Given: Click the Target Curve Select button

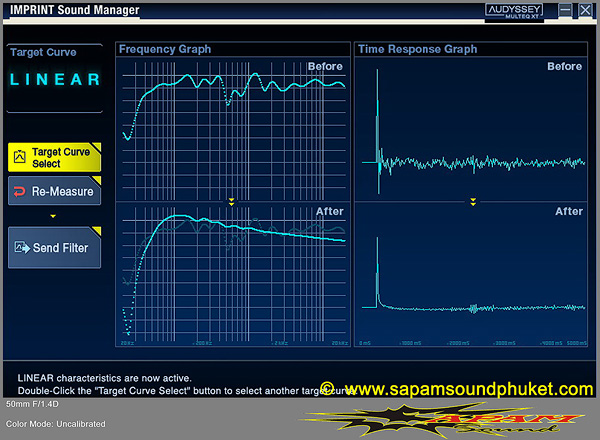Looking at the screenshot, I should coord(54,157).
